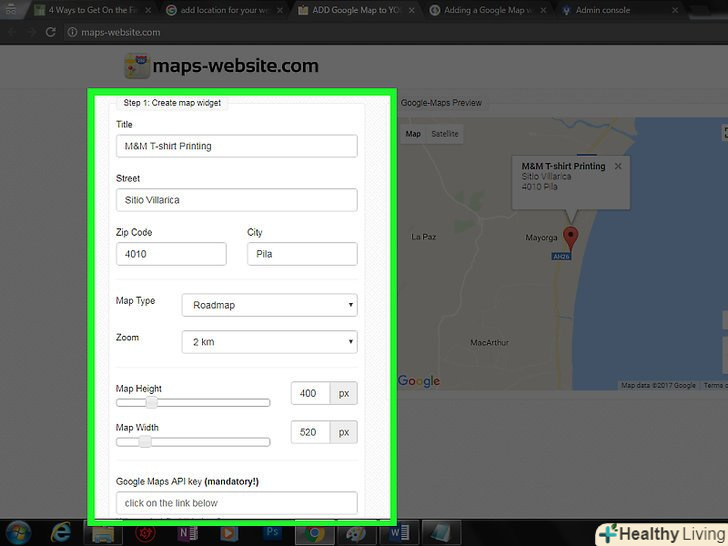Select Satellite view in the preview
Screen dimensions: 728x546
(x=444, y=134)
